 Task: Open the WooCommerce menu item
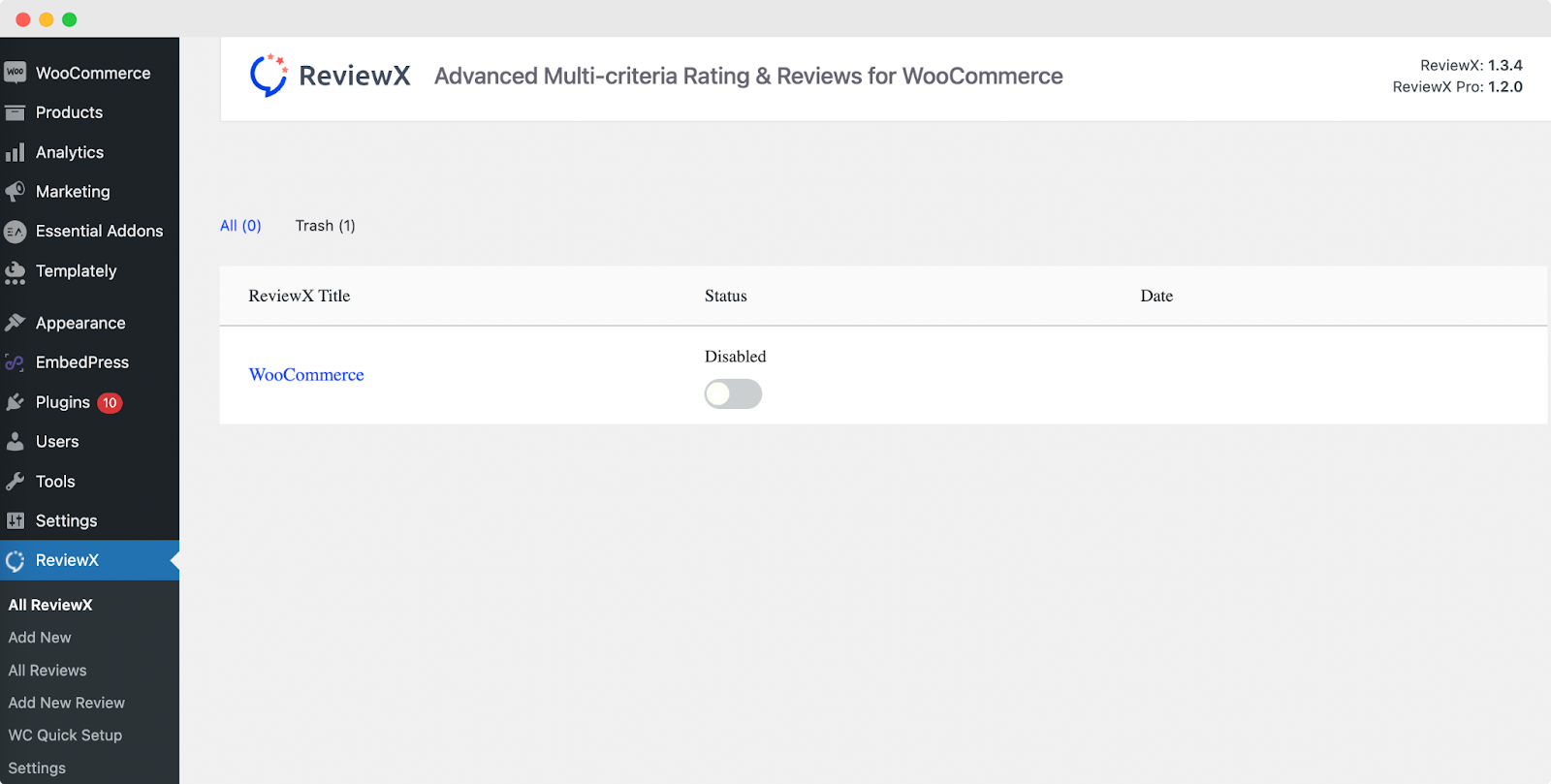tap(93, 73)
